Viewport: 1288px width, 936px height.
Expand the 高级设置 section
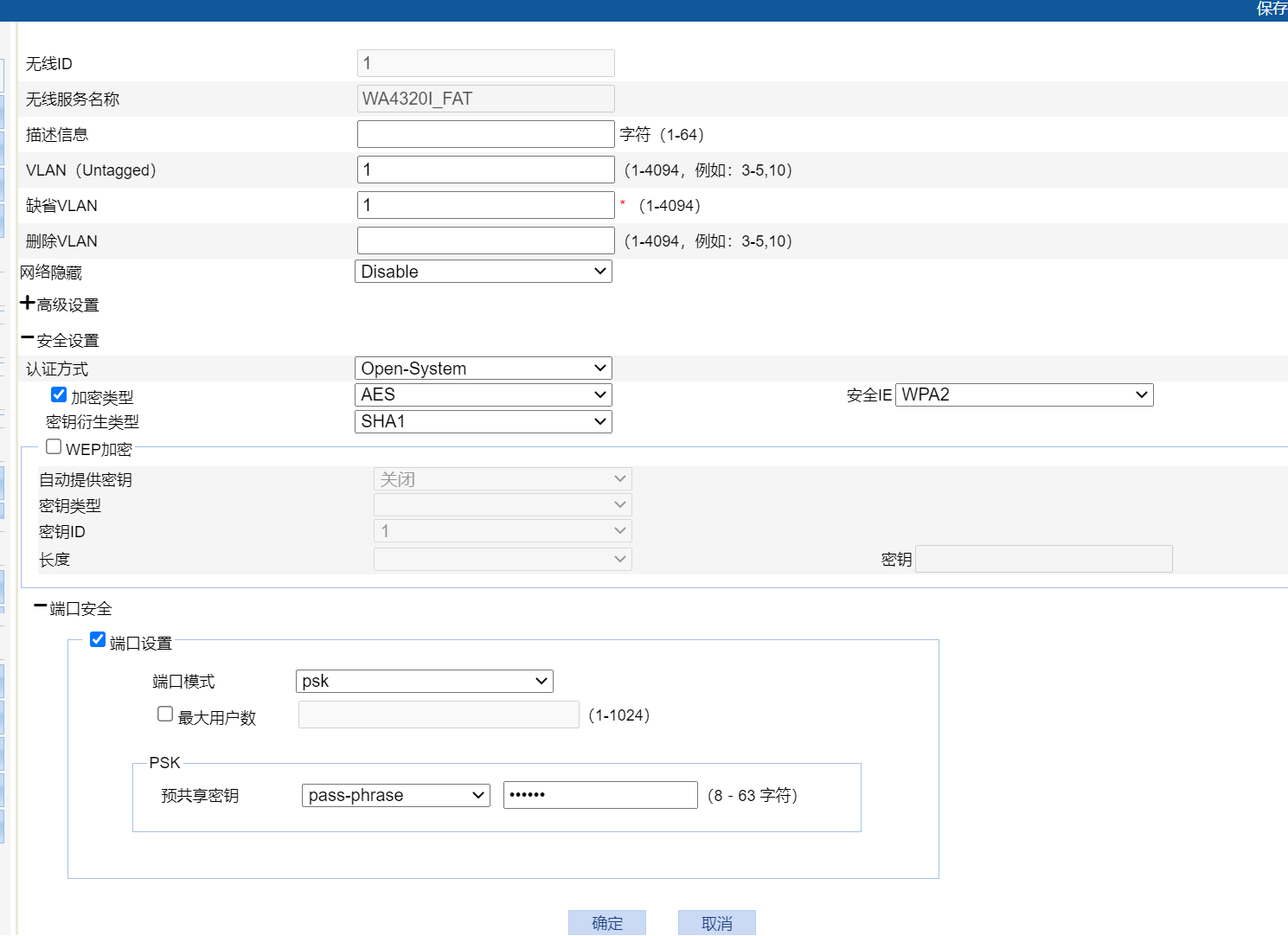coord(27,304)
